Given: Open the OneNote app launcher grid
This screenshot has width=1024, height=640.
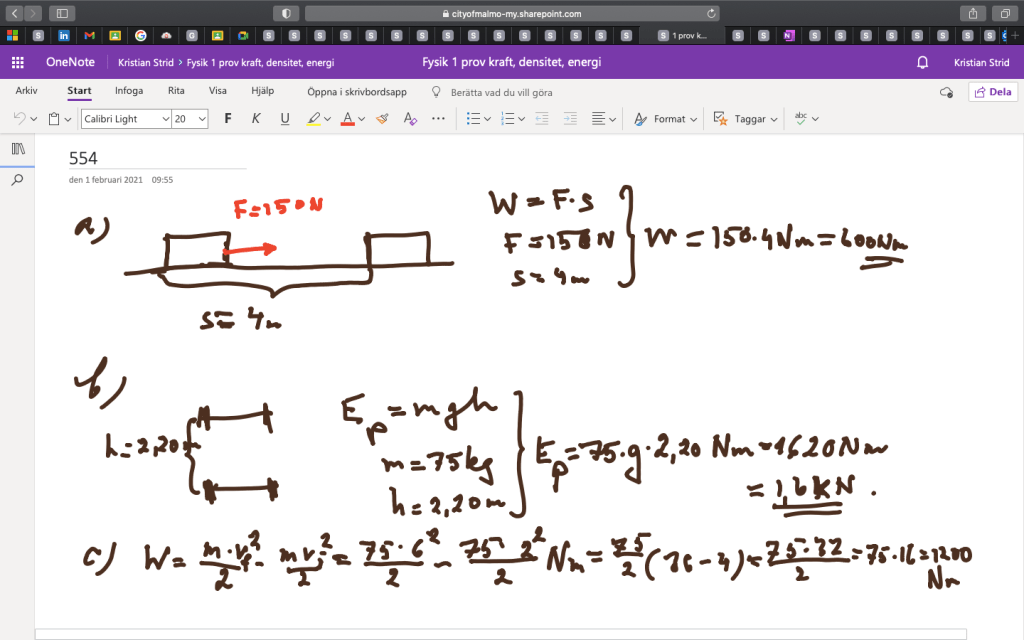Looking at the screenshot, I should pyautogui.click(x=17, y=62).
